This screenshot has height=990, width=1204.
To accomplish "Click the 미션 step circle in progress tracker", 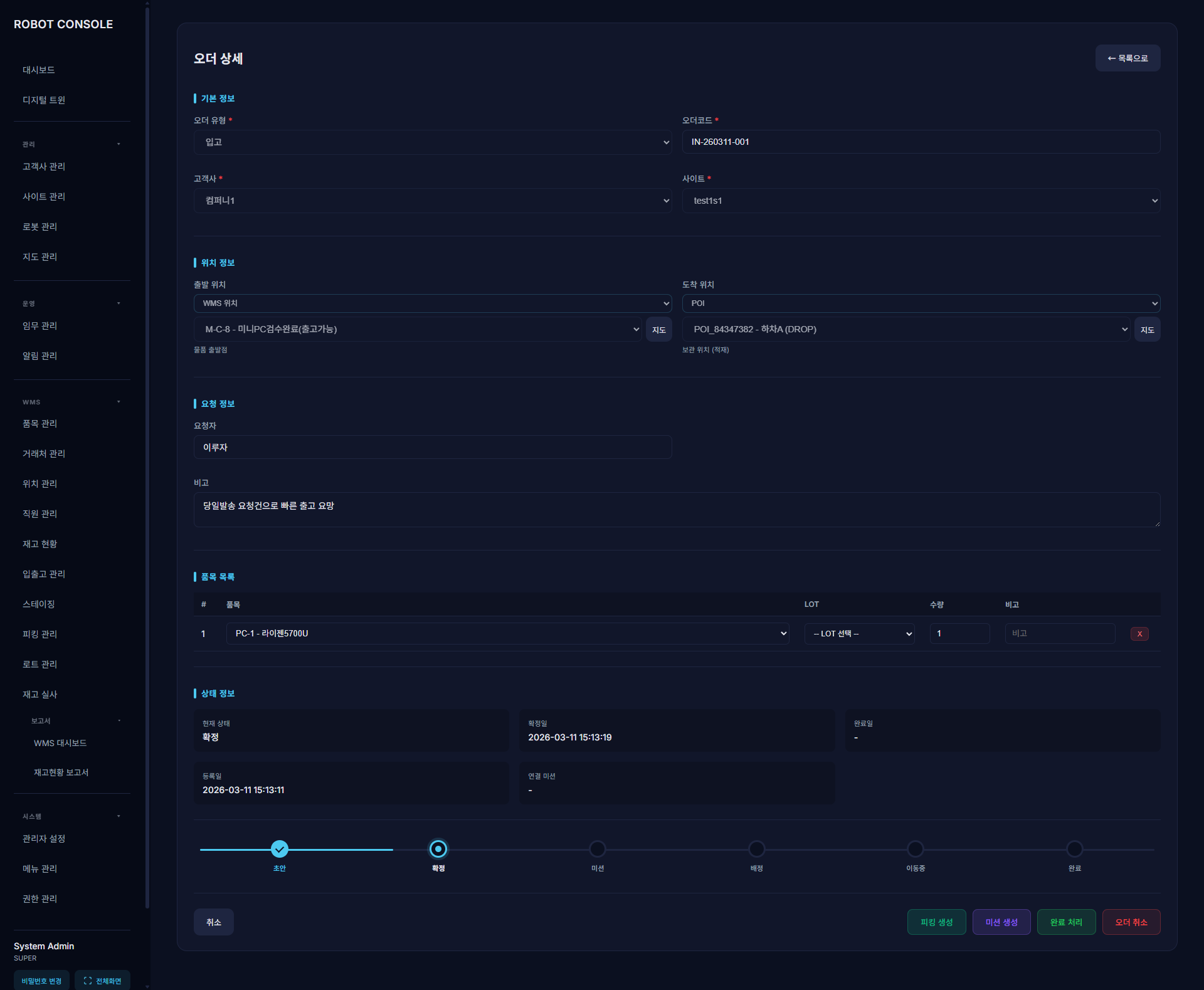I will click(x=598, y=849).
